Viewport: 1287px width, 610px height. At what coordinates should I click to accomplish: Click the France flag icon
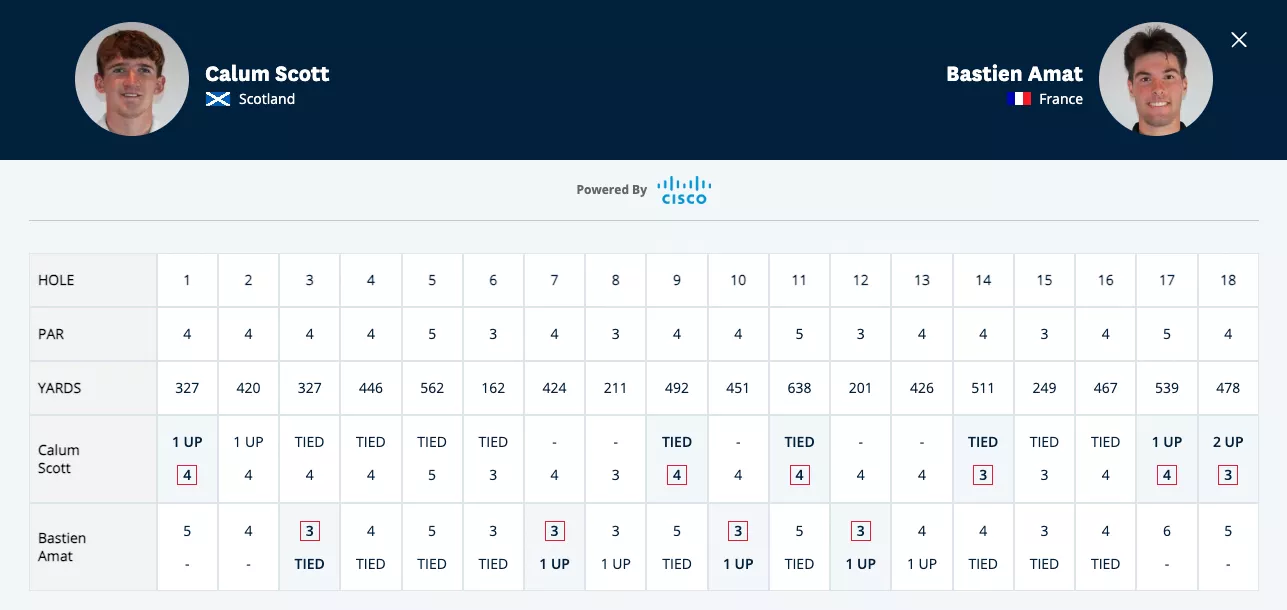(x=1019, y=99)
